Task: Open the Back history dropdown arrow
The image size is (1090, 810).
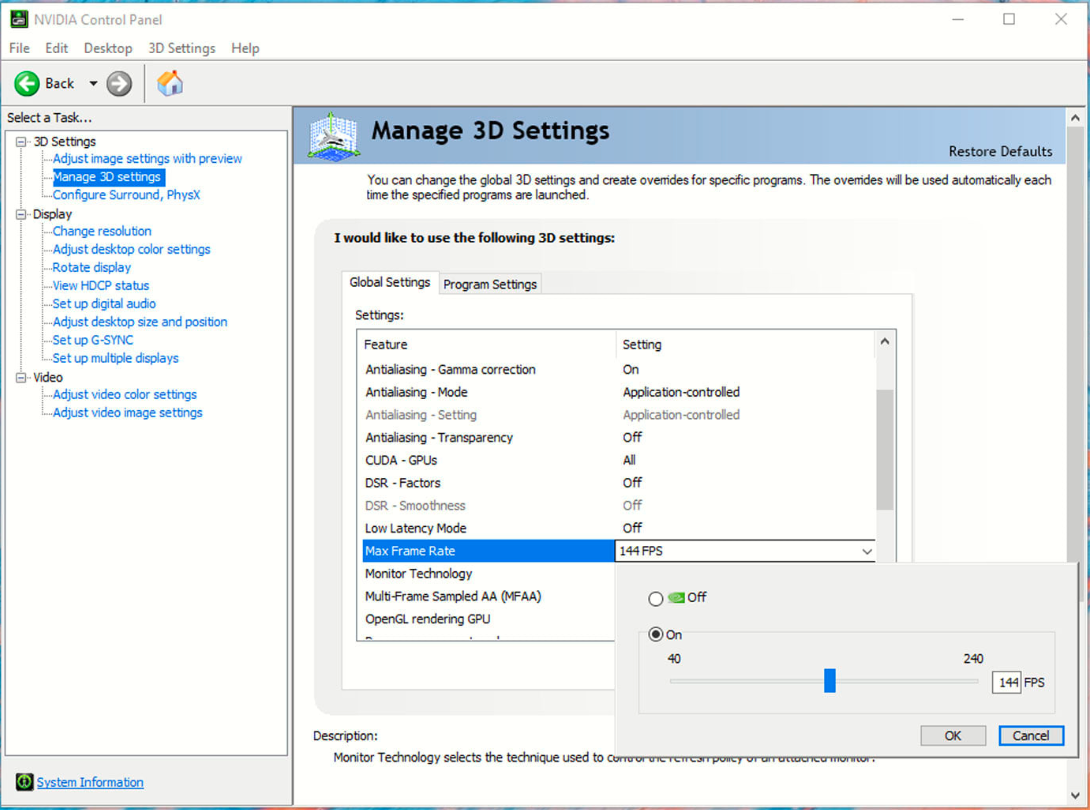Action: click(93, 84)
